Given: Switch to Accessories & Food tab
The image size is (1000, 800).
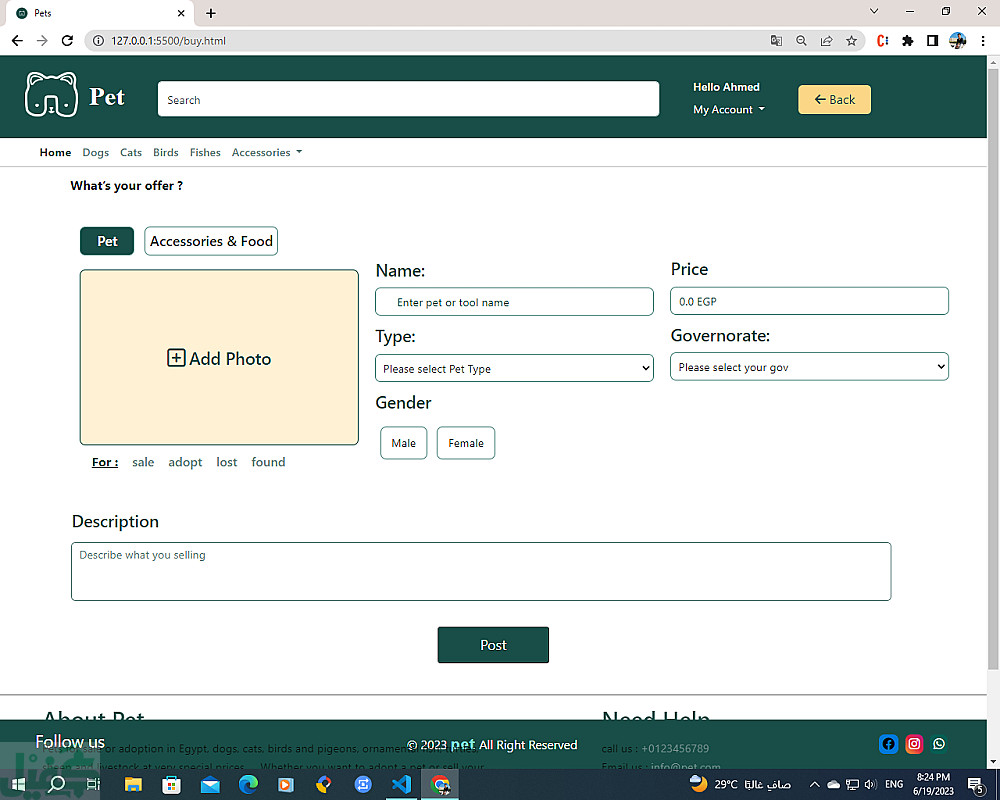Looking at the screenshot, I should [x=211, y=241].
